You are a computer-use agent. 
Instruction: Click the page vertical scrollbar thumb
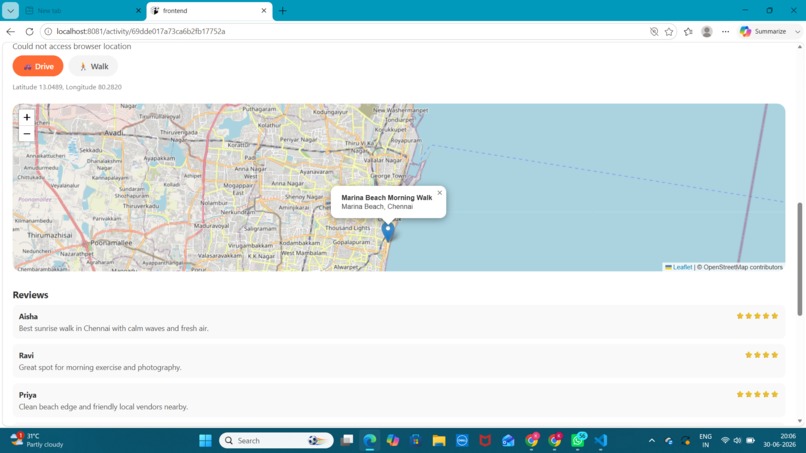point(799,259)
